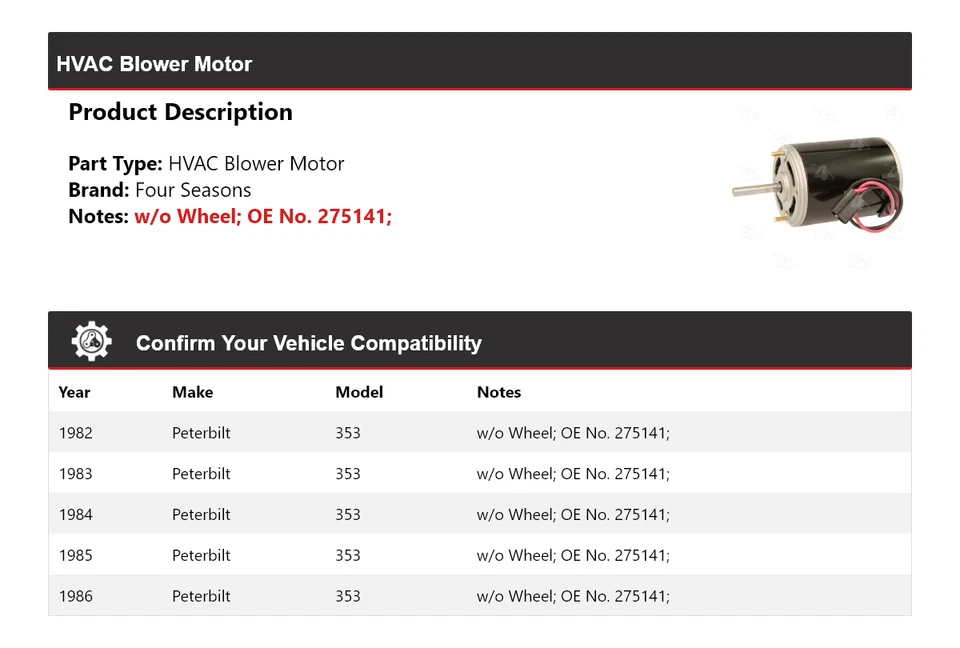960x648 pixels.
Task: Click the gear icon beside Confirm Your Vehicle Compatibility
Action: pyautogui.click(x=91, y=341)
